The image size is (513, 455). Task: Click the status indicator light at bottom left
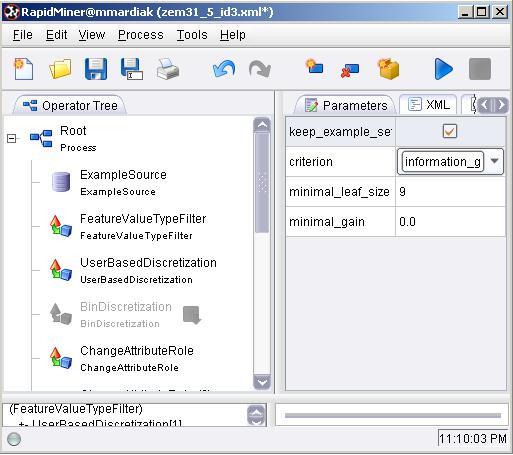(x=14, y=439)
